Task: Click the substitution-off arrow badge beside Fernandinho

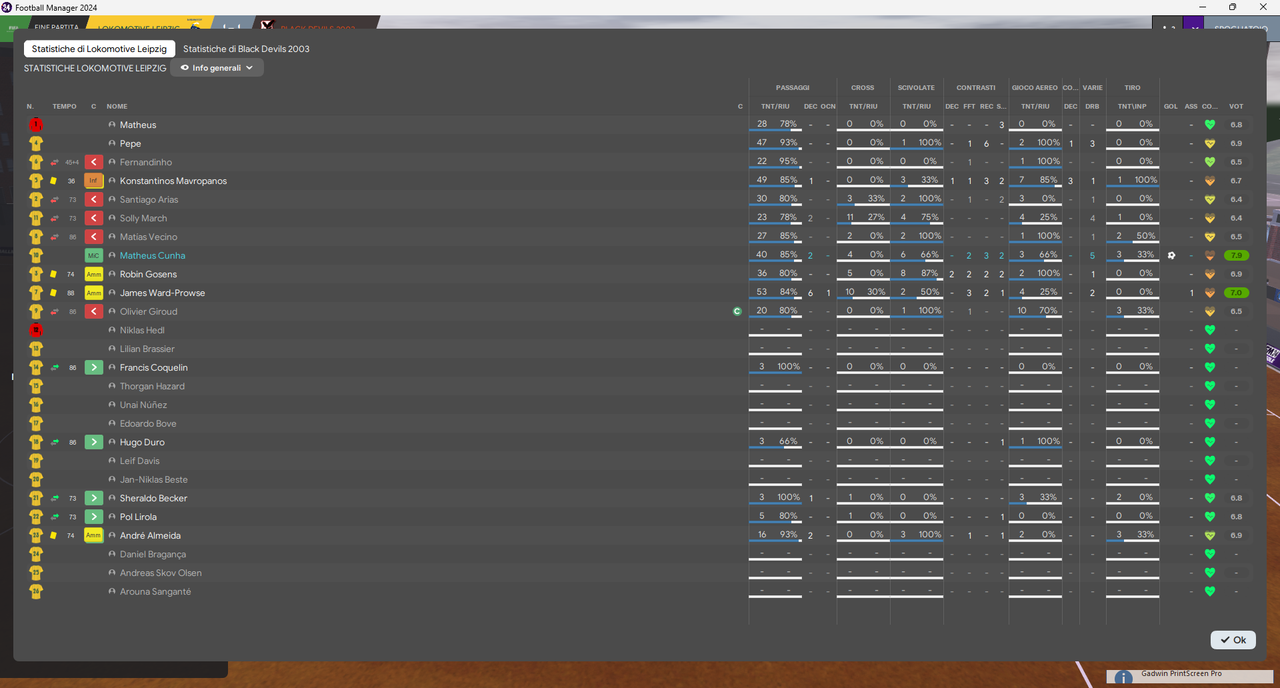Action: 94,162
